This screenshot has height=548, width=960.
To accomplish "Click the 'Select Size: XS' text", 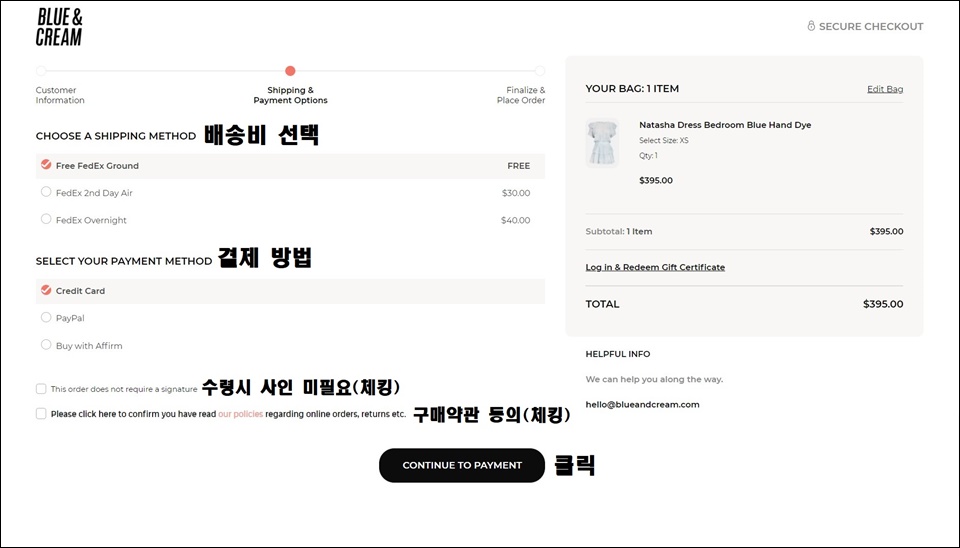I will (664, 140).
